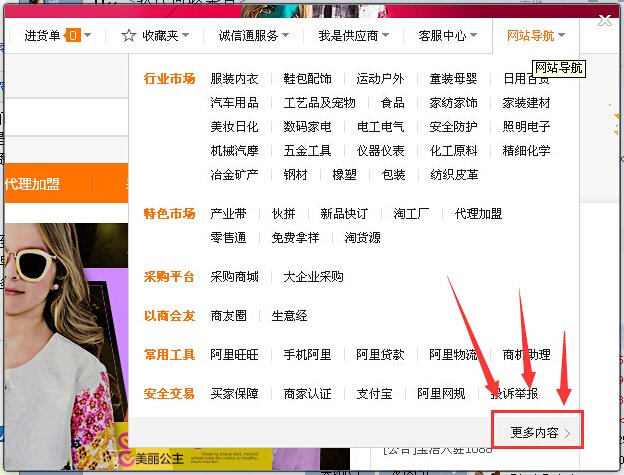Go to 汽车用品 market

[234, 103]
